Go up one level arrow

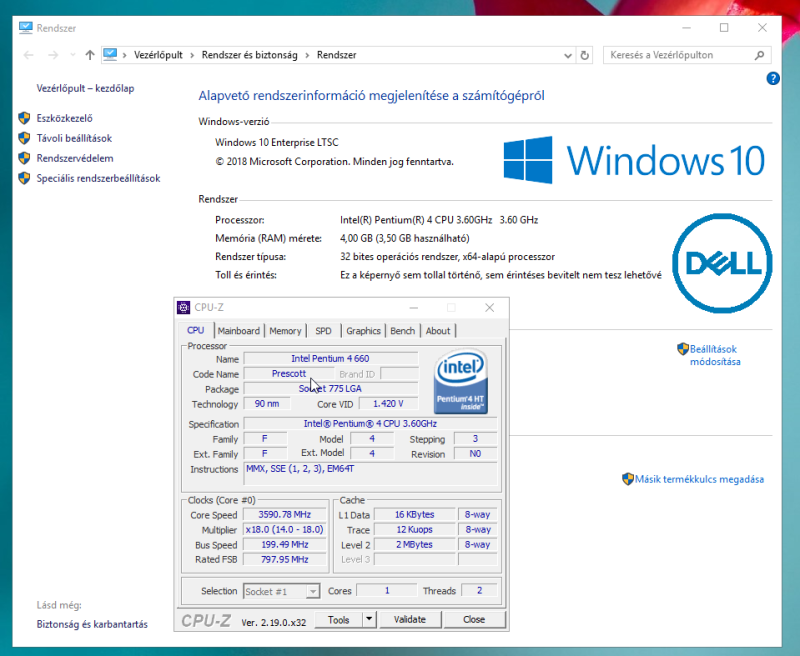[90, 55]
